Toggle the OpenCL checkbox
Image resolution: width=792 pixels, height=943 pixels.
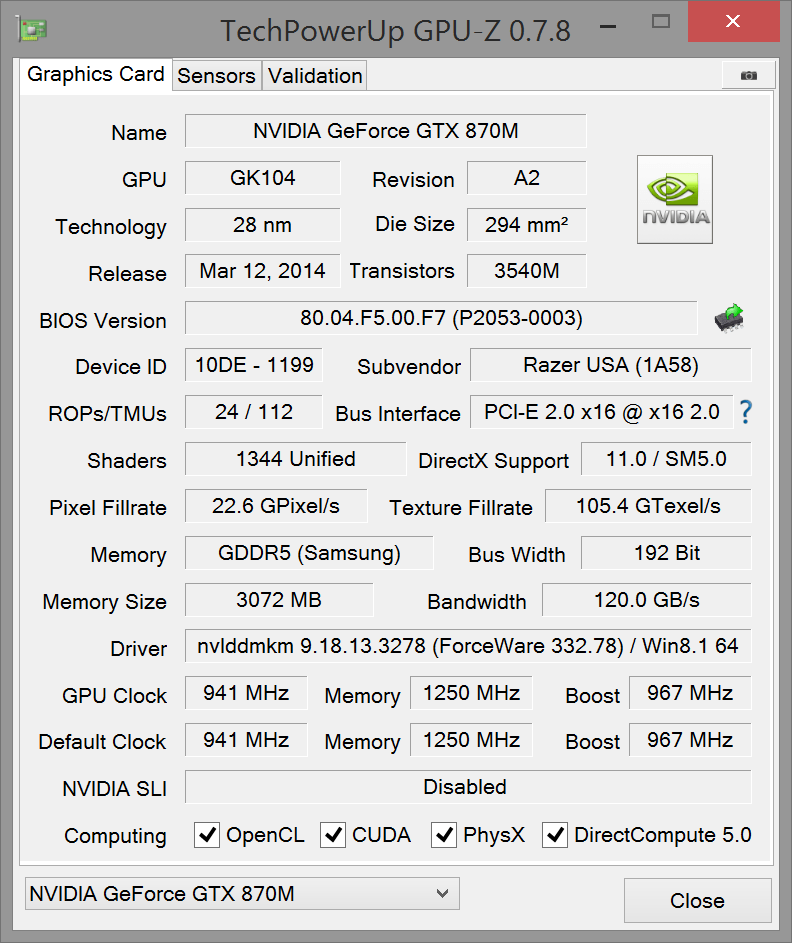pos(207,835)
